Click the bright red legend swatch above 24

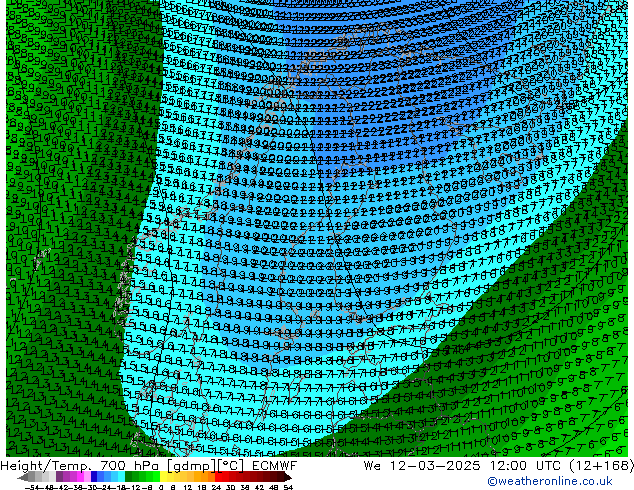(x=218, y=477)
